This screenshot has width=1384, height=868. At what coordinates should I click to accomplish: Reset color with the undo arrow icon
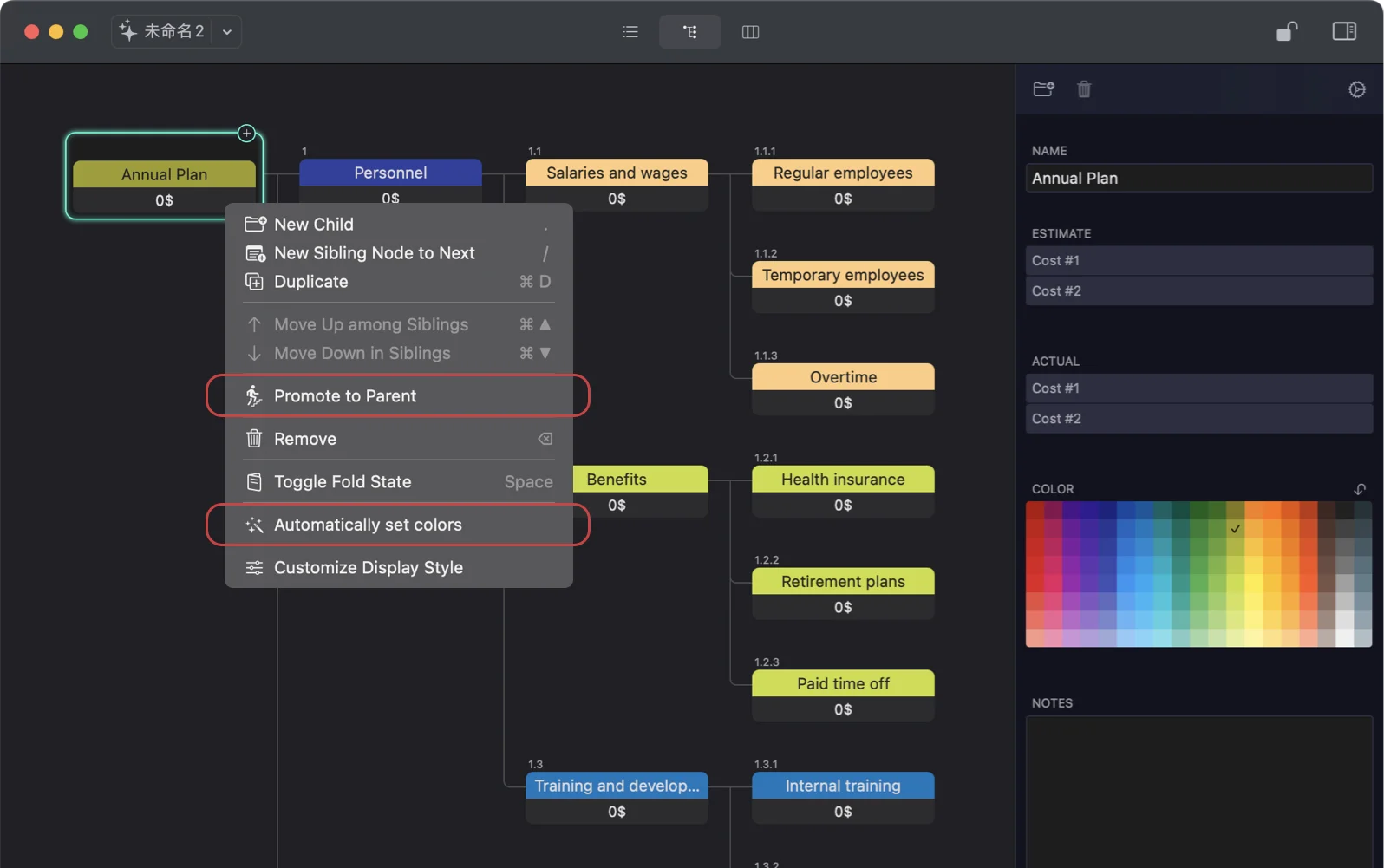[1359, 489]
